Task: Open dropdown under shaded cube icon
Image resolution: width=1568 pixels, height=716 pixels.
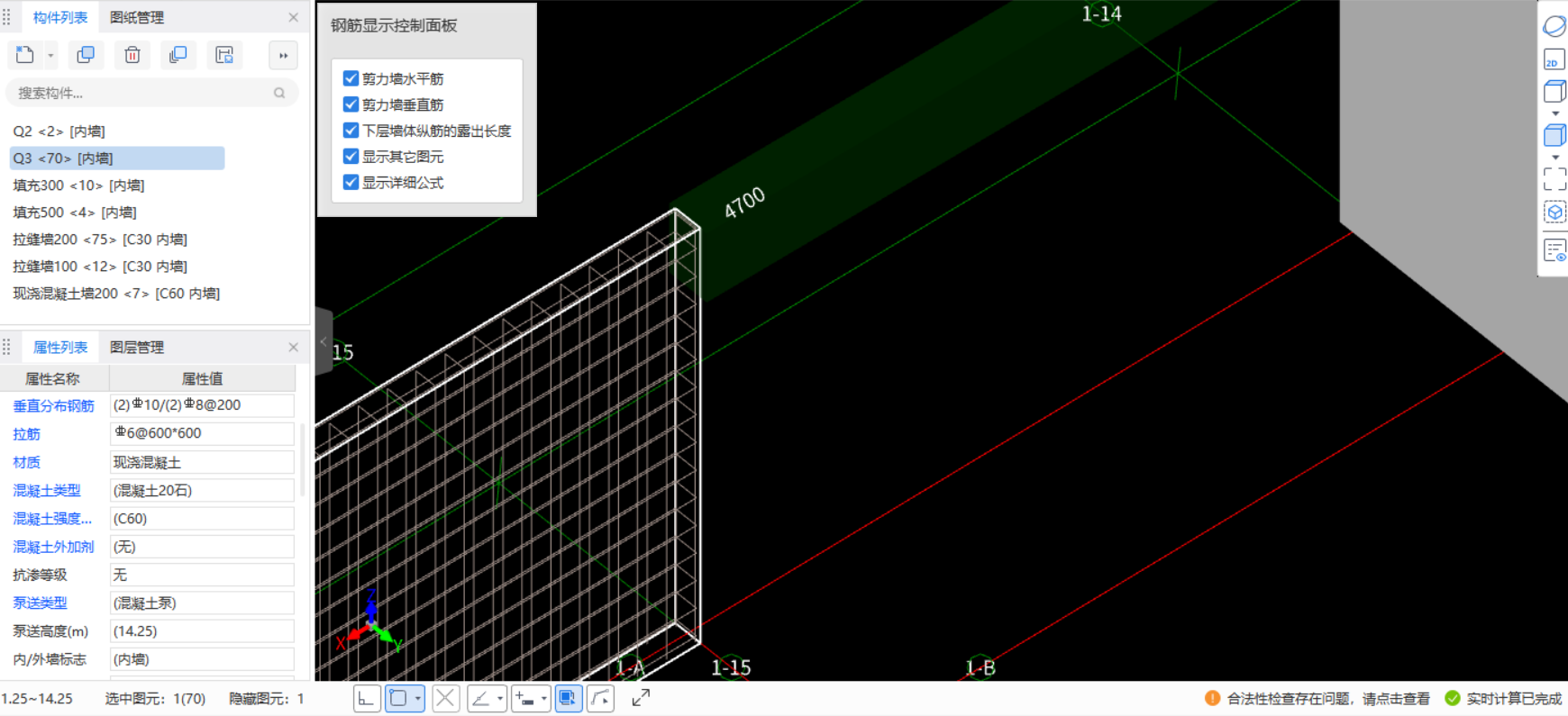Action: point(1555,158)
